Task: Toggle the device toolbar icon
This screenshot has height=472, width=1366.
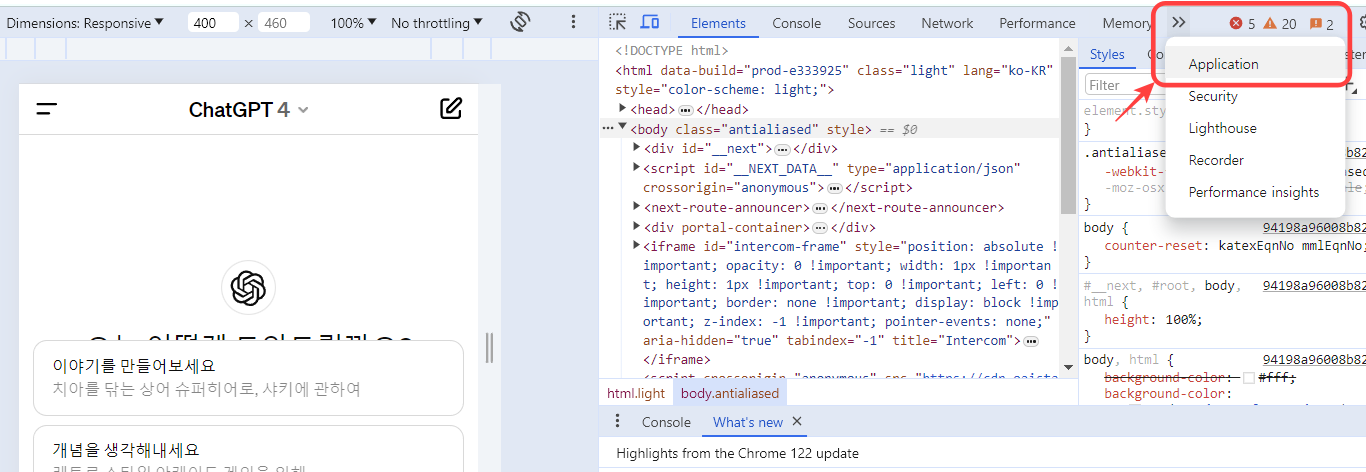Action: coord(650,22)
